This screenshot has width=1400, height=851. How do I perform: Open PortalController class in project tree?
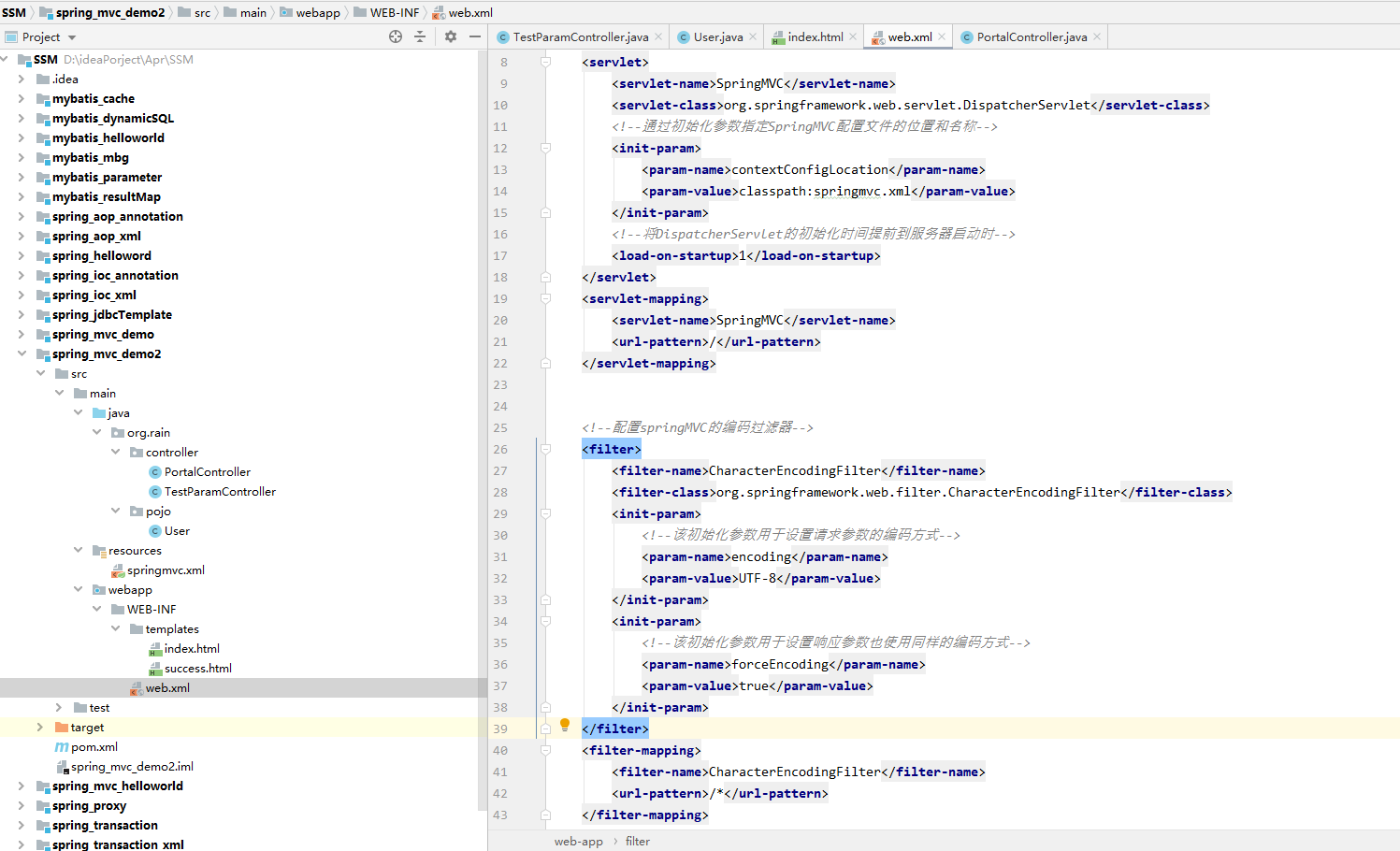(x=208, y=471)
